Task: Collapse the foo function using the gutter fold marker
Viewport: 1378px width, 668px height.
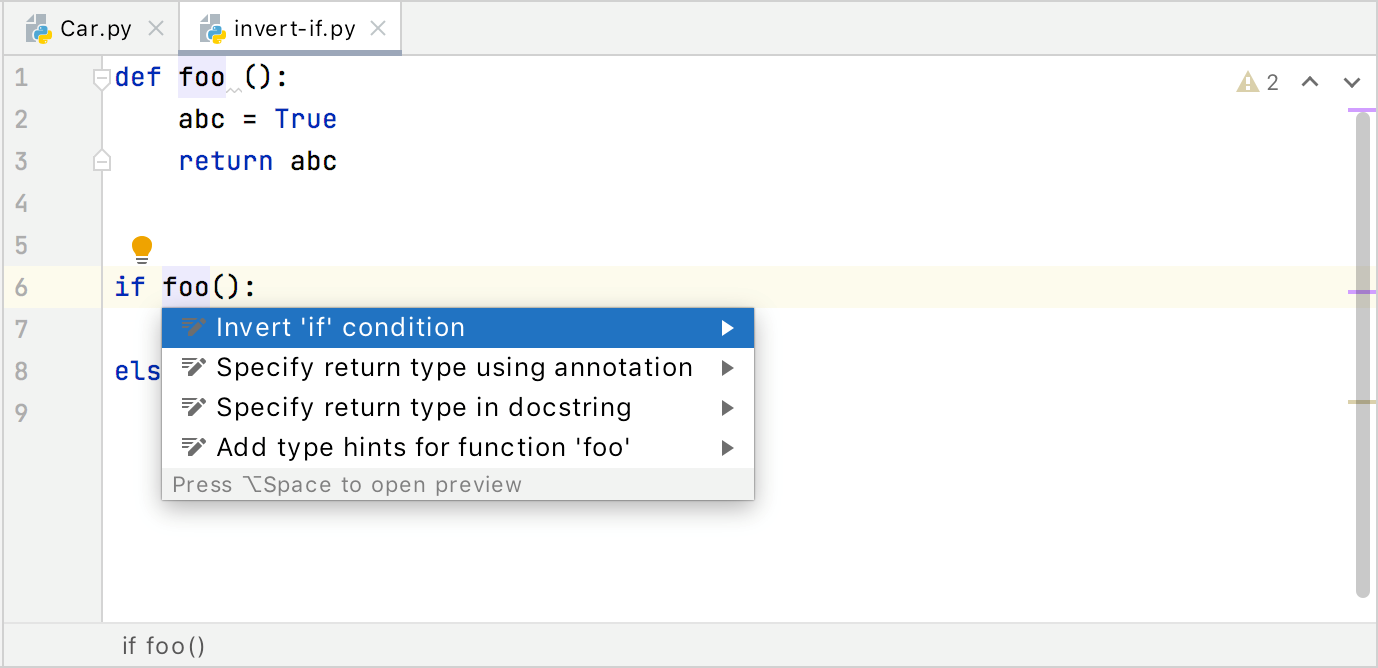Action: [101, 76]
